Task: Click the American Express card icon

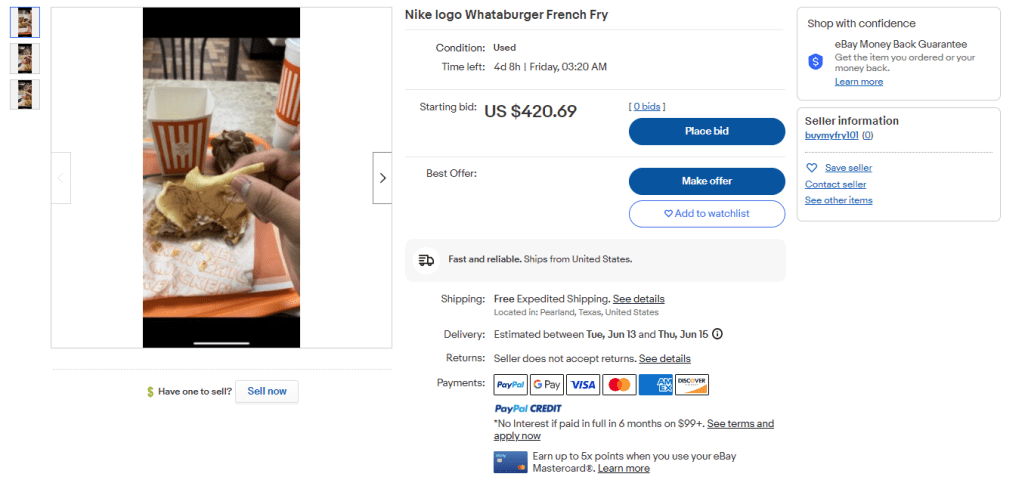Action: [655, 385]
